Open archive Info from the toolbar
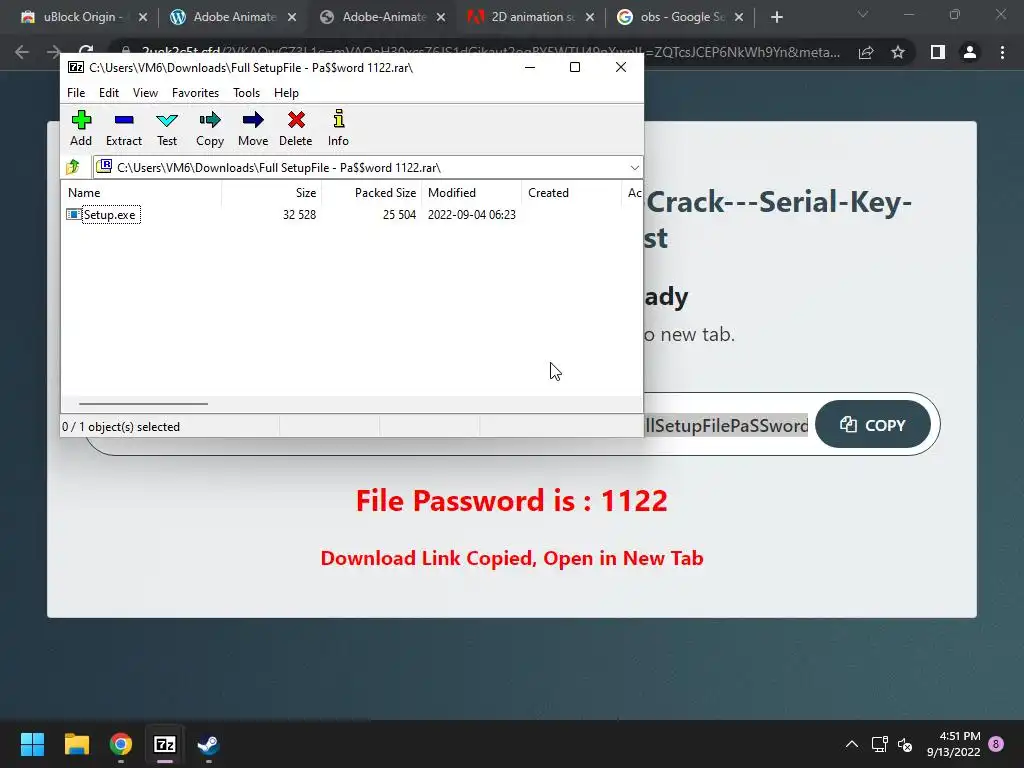 click(x=338, y=128)
